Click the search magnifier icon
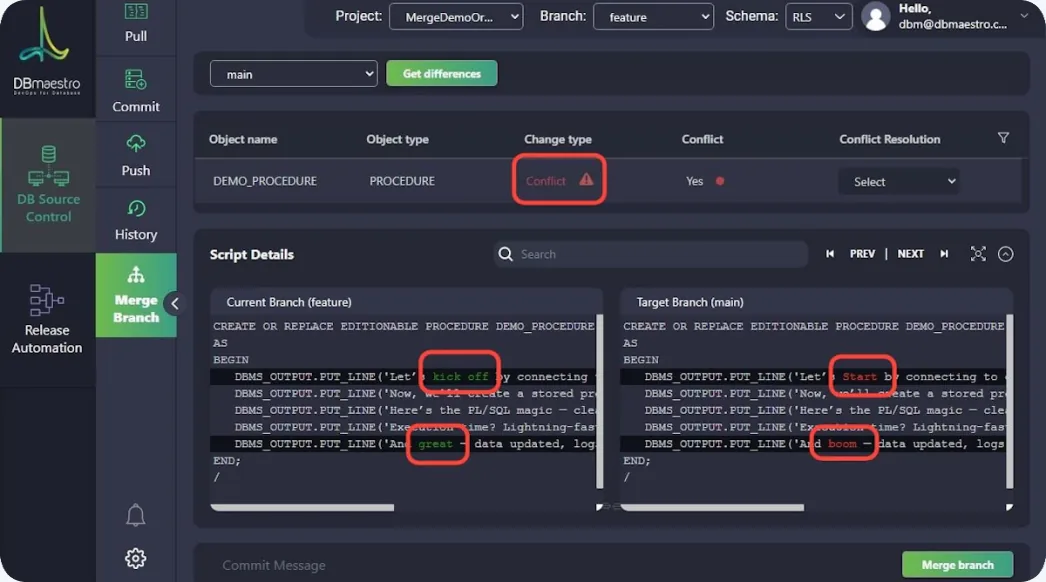This screenshot has height=582, width=1046. point(506,254)
